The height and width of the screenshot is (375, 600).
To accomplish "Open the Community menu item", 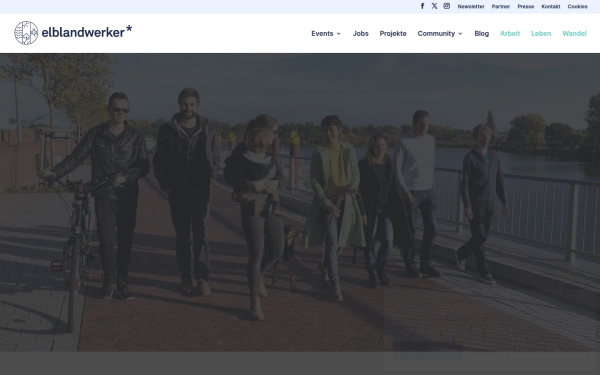I will tap(436, 34).
